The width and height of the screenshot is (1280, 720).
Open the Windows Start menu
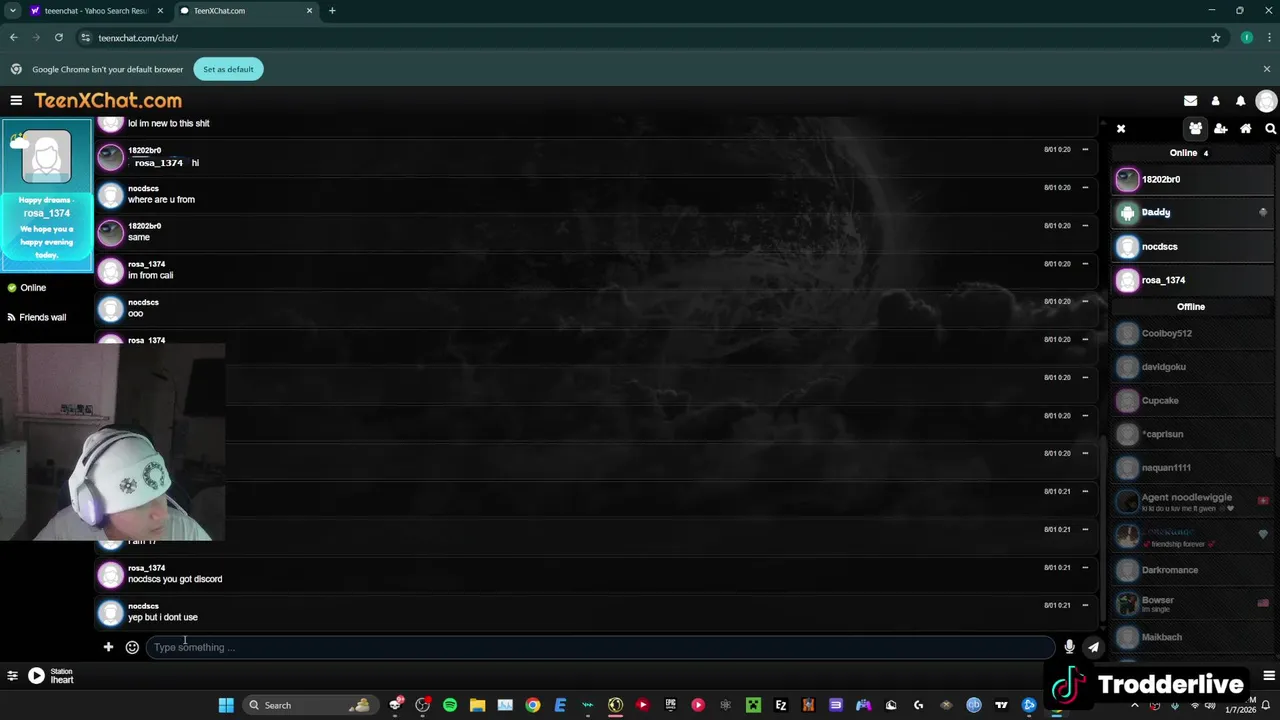coord(226,705)
